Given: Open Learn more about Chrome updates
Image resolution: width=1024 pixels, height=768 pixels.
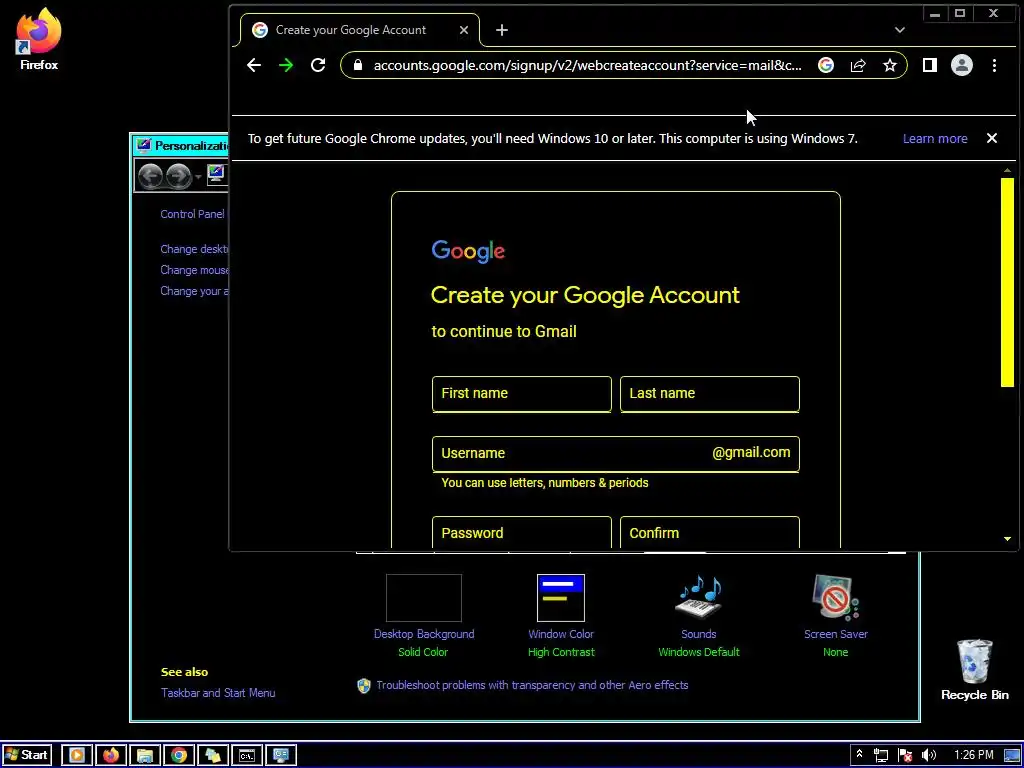Looking at the screenshot, I should pos(935,138).
